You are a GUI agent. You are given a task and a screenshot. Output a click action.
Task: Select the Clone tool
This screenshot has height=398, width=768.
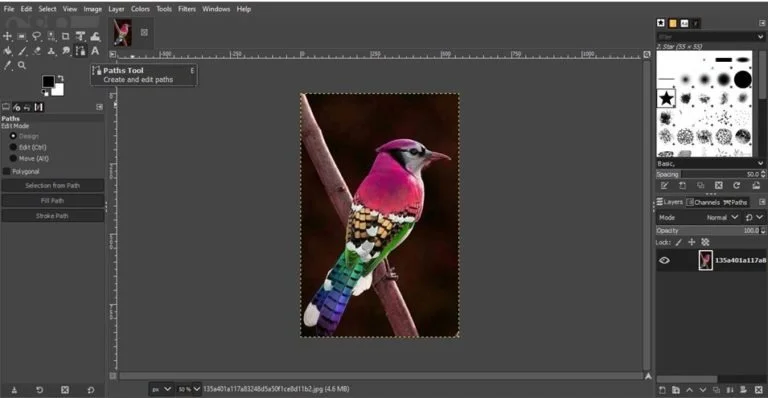coord(51,51)
